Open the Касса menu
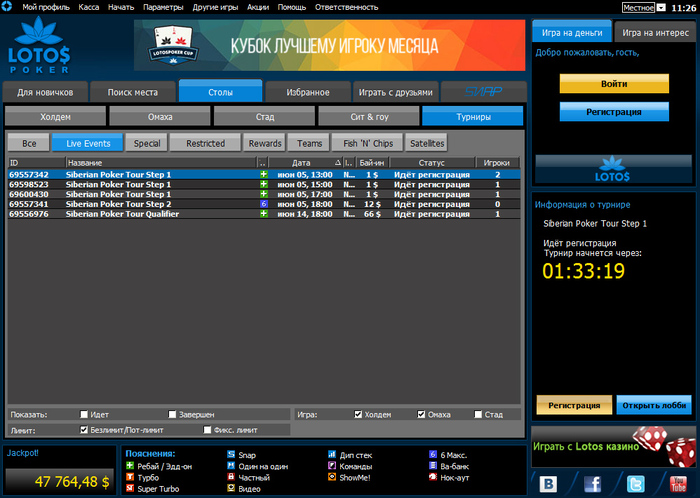 click(88, 7)
